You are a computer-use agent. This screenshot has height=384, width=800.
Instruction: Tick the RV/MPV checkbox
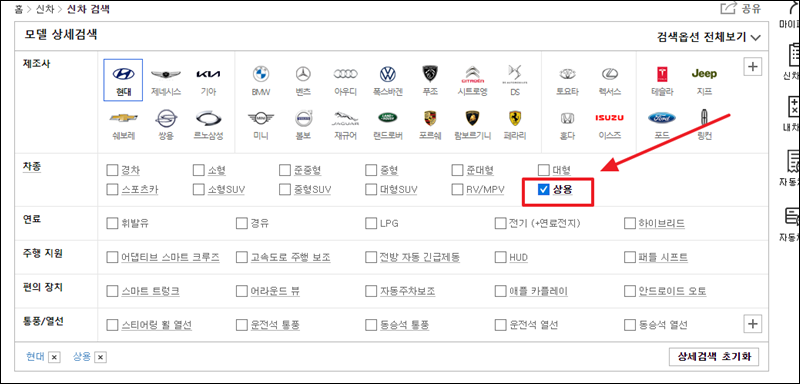click(x=457, y=190)
